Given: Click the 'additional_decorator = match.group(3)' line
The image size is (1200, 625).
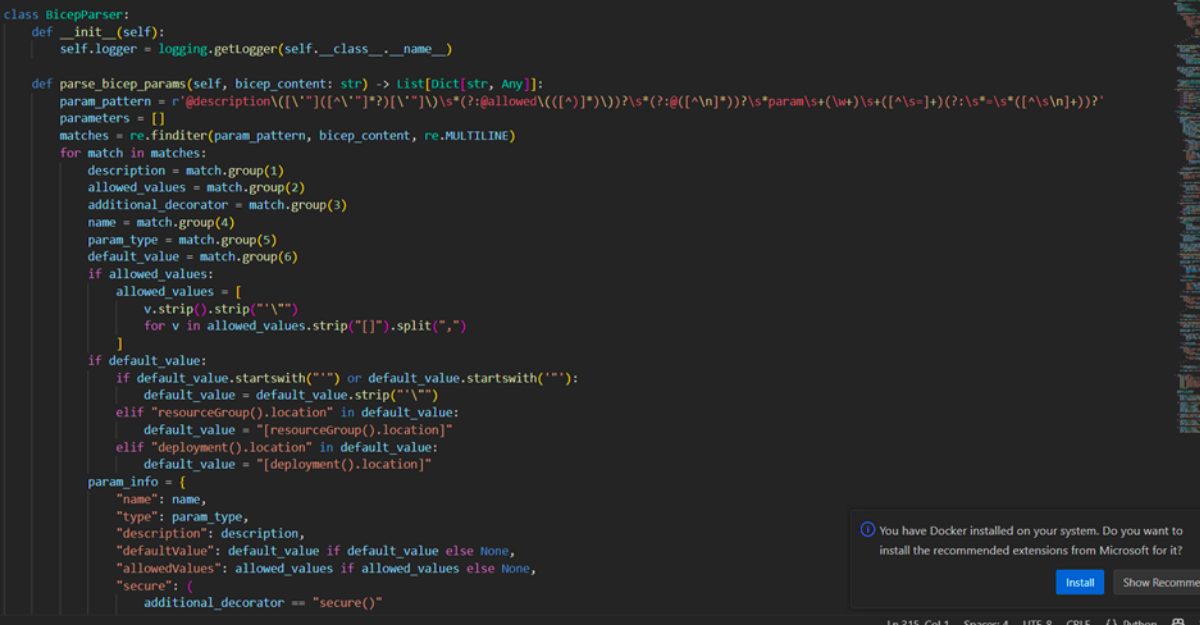Looking at the screenshot, I should tap(217, 204).
